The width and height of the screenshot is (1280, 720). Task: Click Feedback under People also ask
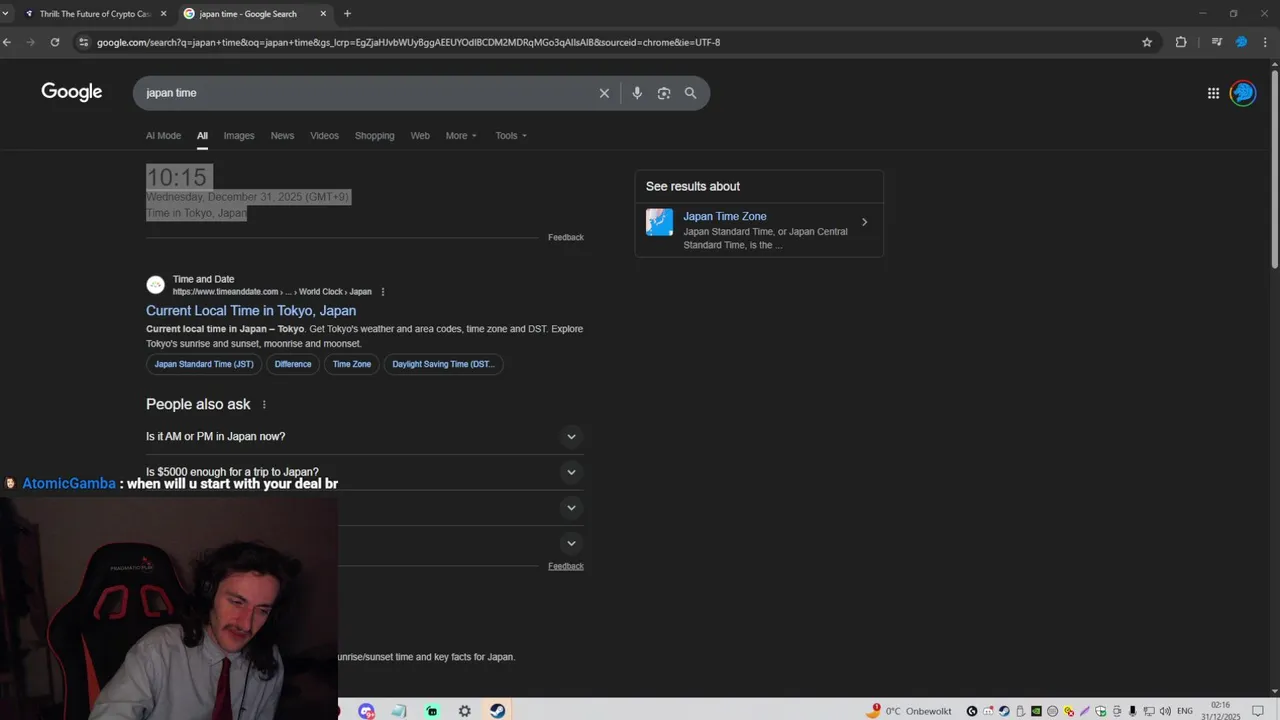point(566,567)
